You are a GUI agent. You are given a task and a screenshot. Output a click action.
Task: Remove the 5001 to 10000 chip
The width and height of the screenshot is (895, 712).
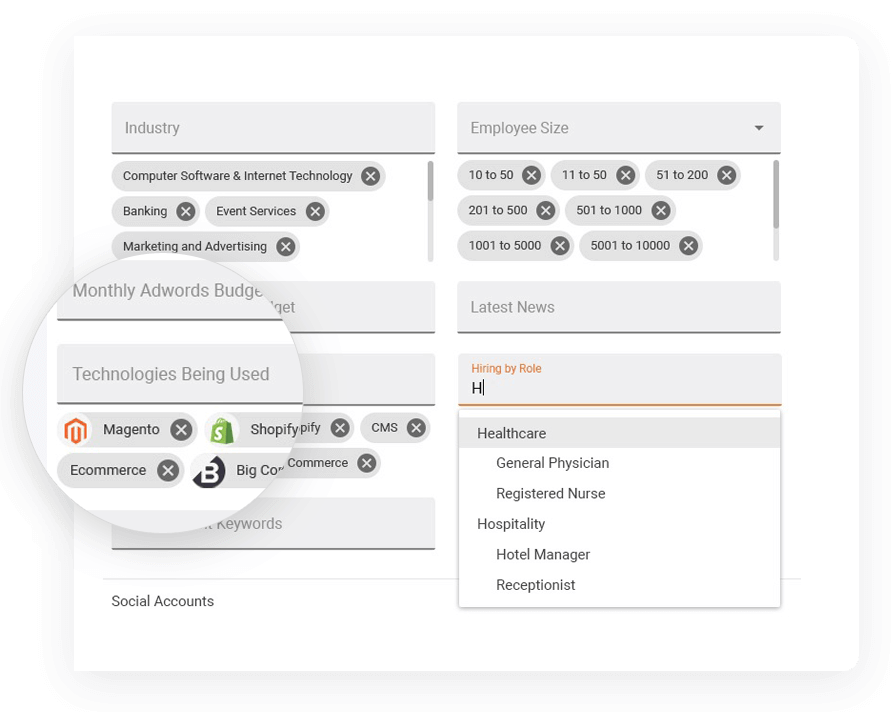688,245
